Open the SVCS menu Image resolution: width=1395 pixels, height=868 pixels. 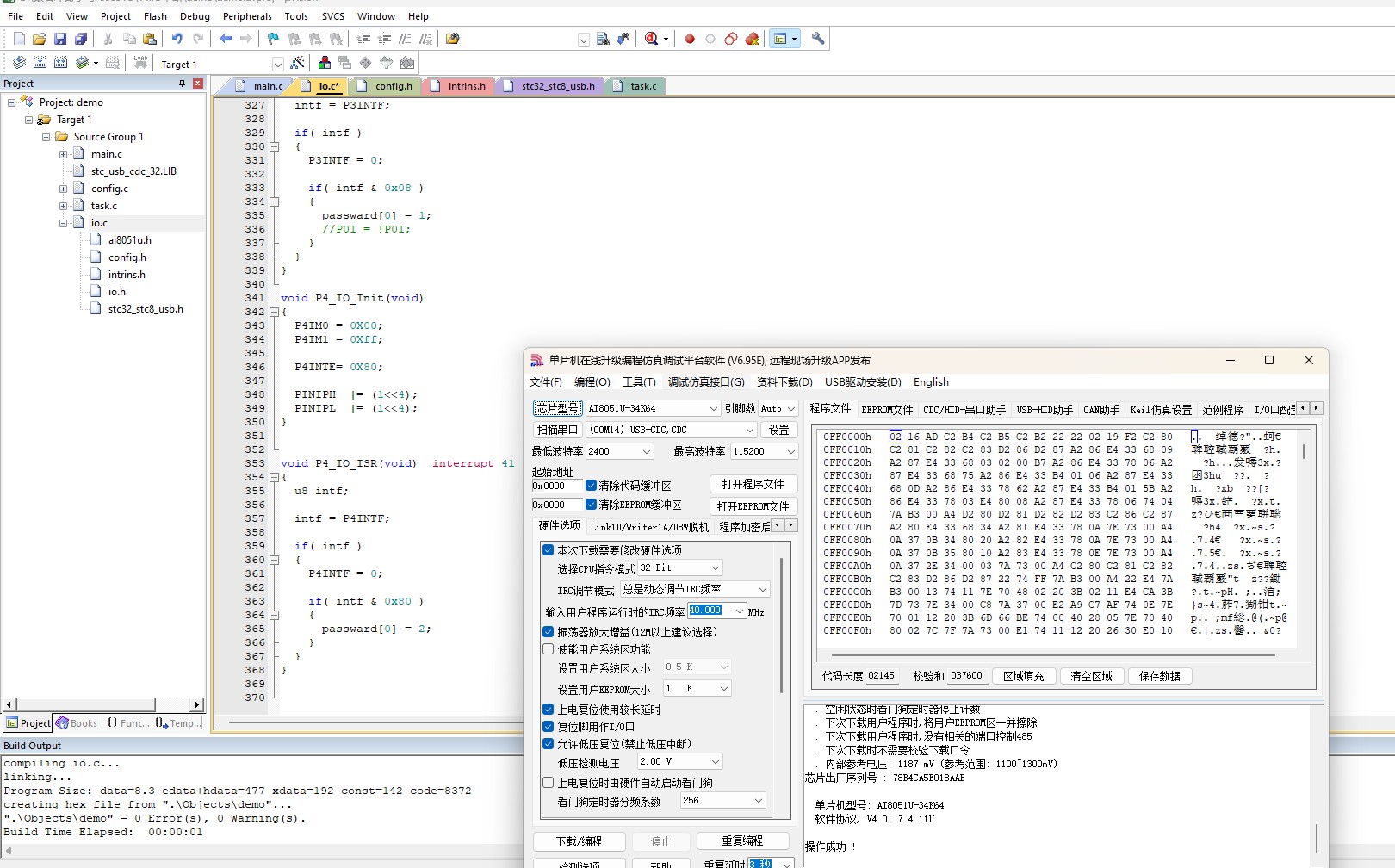click(x=333, y=16)
